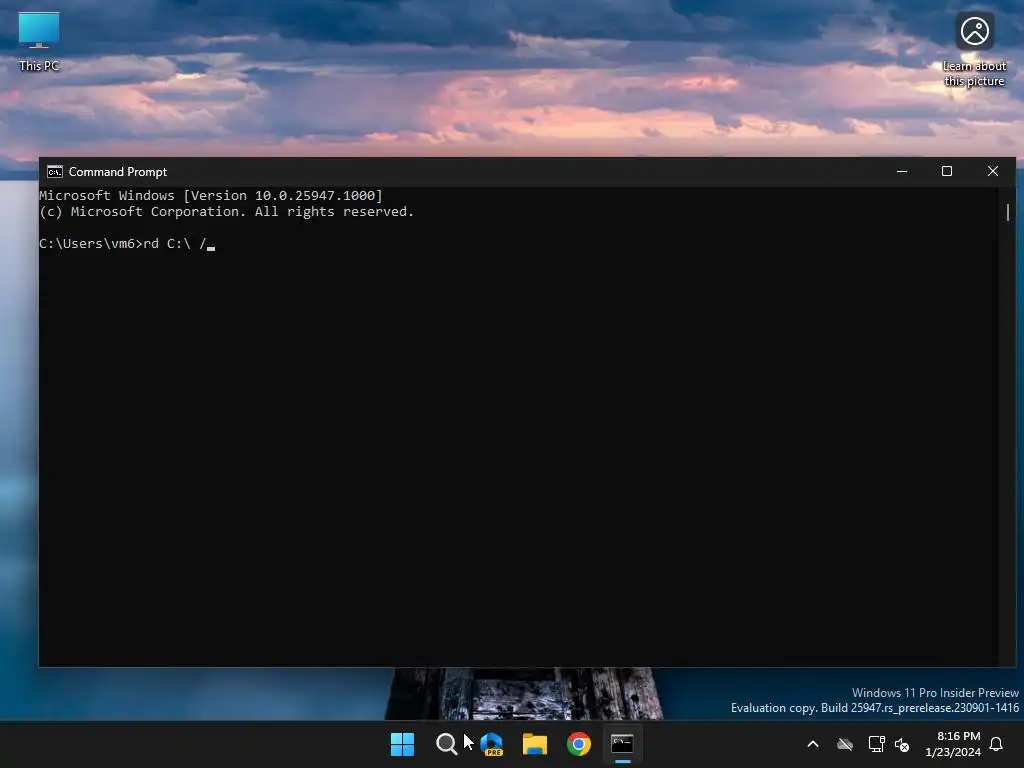Show hidden system tray icons
1024x768 pixels.
coord(813,744)
